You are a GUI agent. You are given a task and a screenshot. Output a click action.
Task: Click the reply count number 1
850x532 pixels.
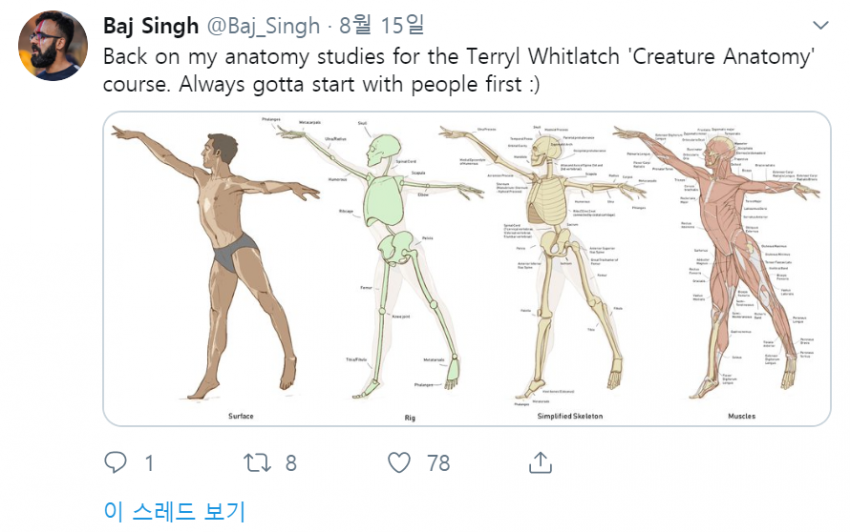149,463
